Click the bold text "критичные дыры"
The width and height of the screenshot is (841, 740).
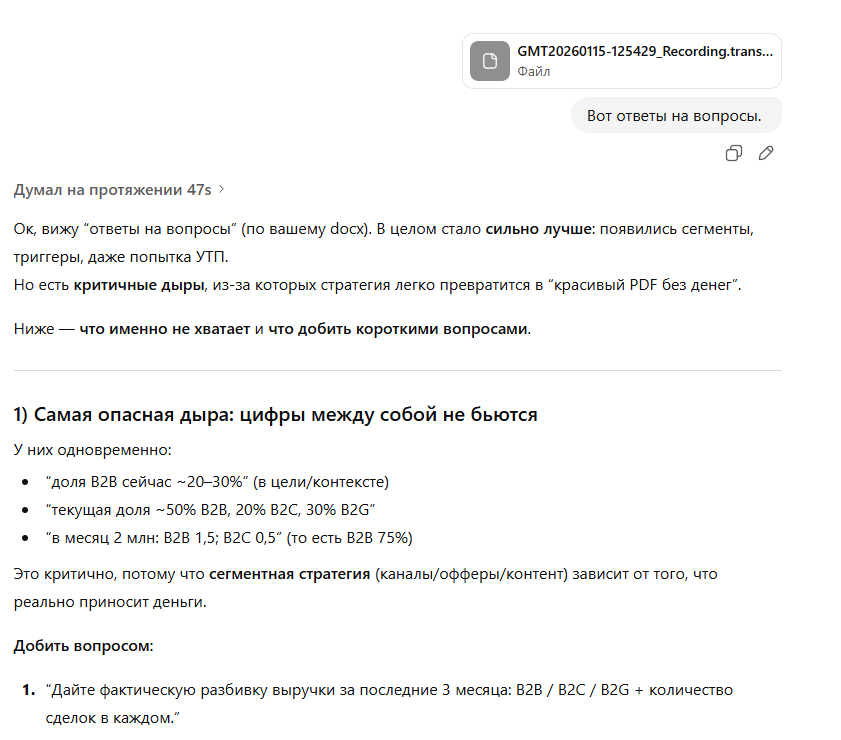click(x=138, y=285)
